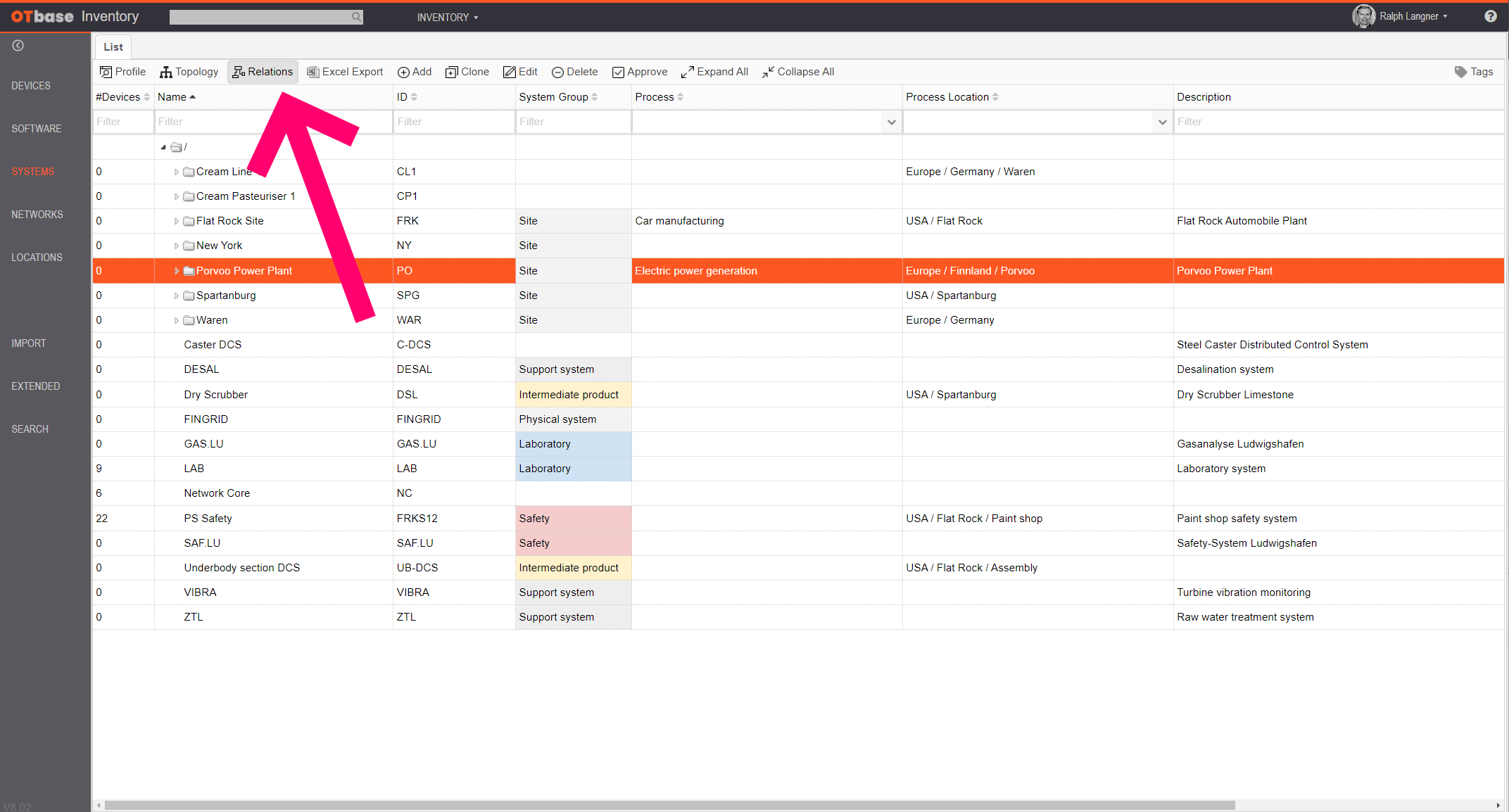Open Ralph Langner user menu
This screenshot has height=812, width=1509.
coord(1413,16)
